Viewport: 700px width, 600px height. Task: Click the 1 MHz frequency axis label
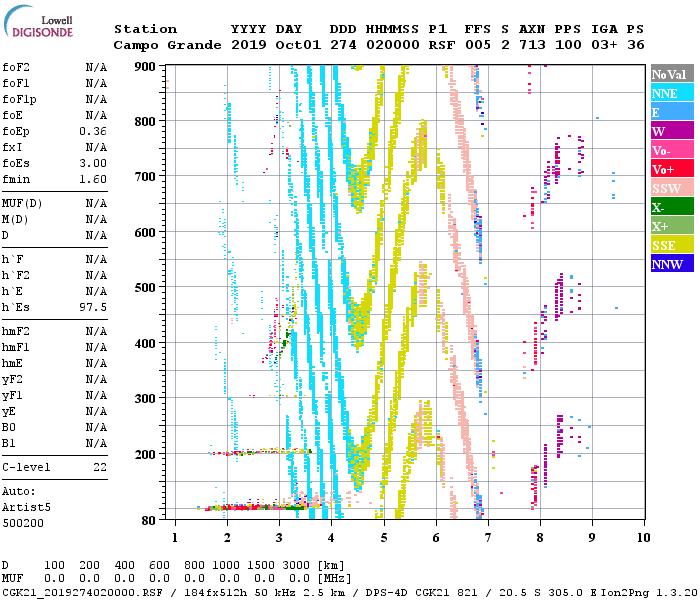tap(175, 538)
